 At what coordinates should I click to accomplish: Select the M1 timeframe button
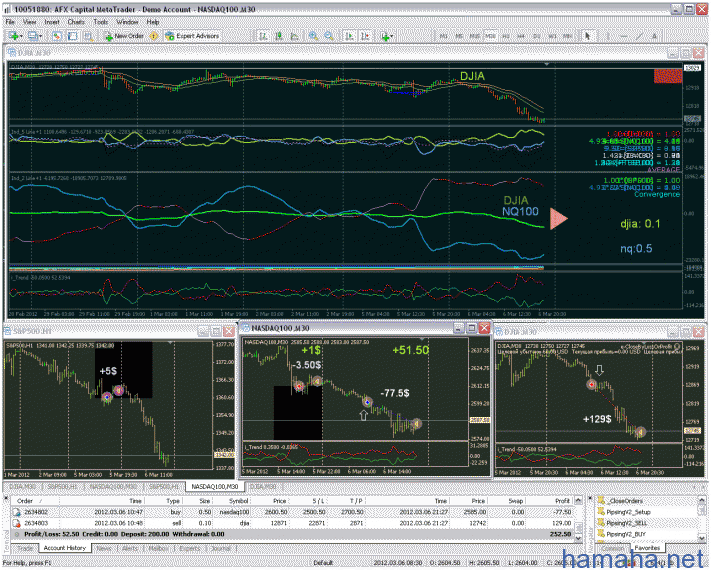point(443,36)
